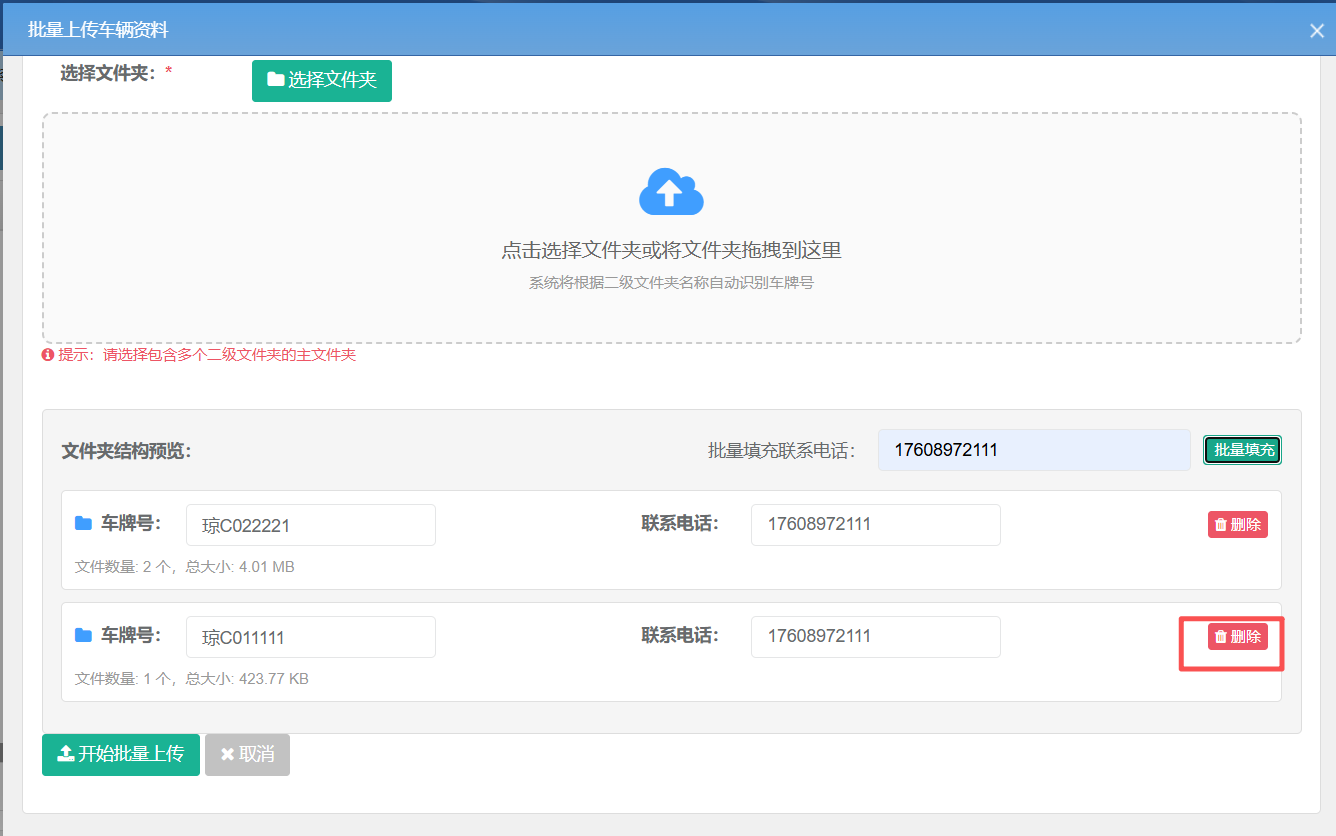Select the plate number field showing 琼C022221
The width and height of the screenshot is (1336, 836).
click(310, 524)
